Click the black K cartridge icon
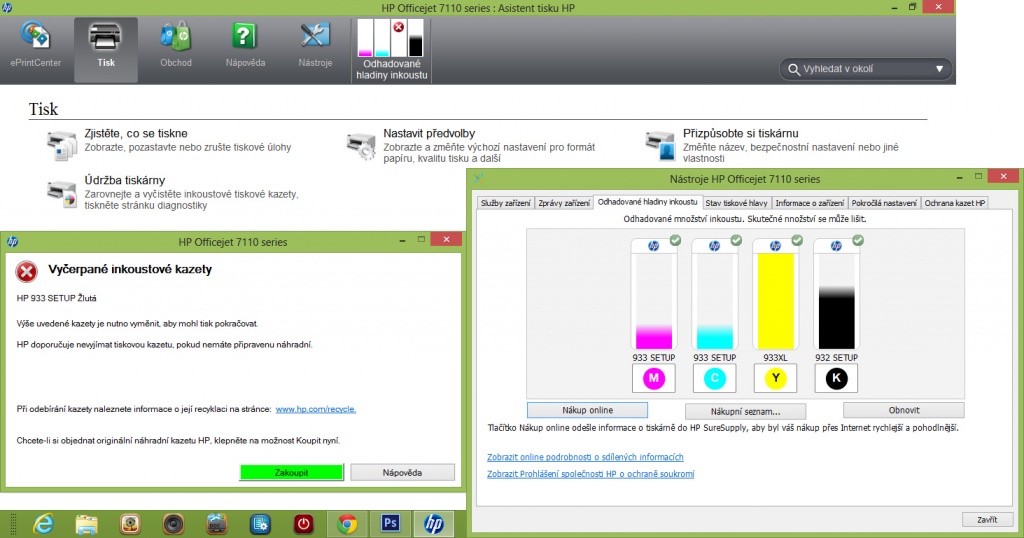The width and height of the screenshot is (1024, 538). 836,378
